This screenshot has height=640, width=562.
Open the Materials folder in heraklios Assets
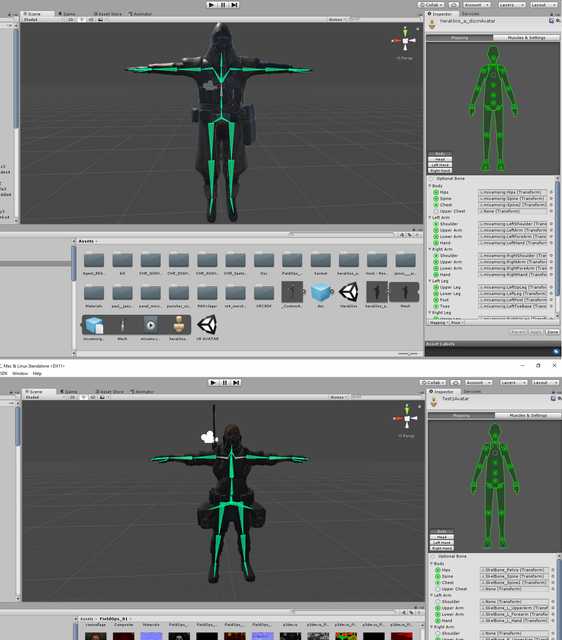(x=94, y=296)
